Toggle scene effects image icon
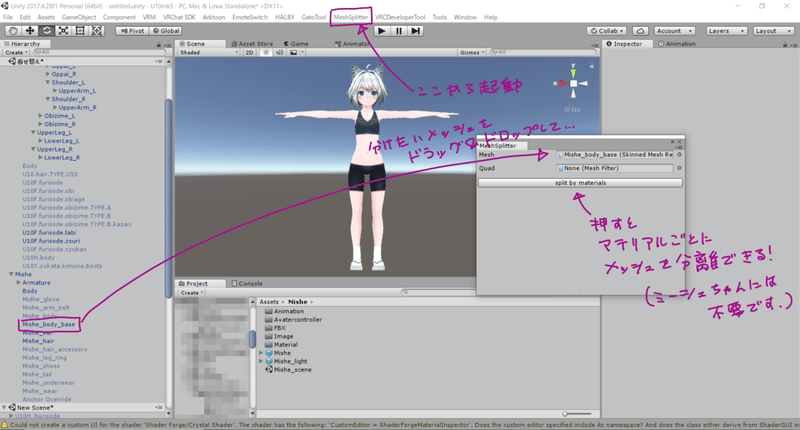 pyautogui.click(x=293, y=53)
